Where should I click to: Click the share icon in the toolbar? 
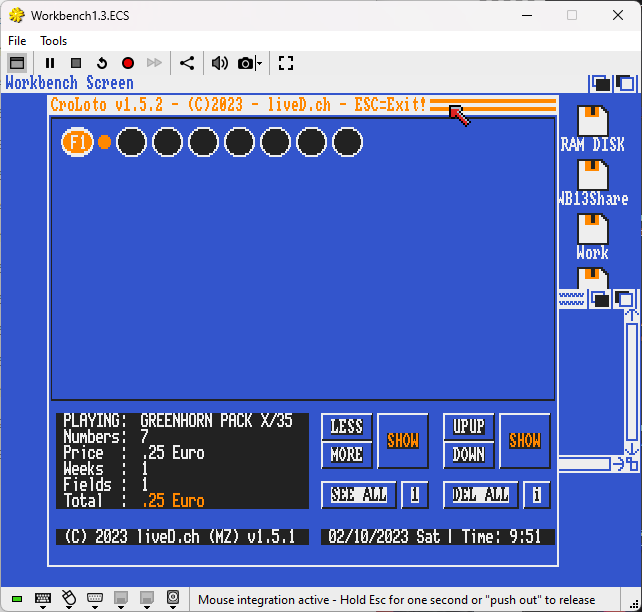(187, 63)
